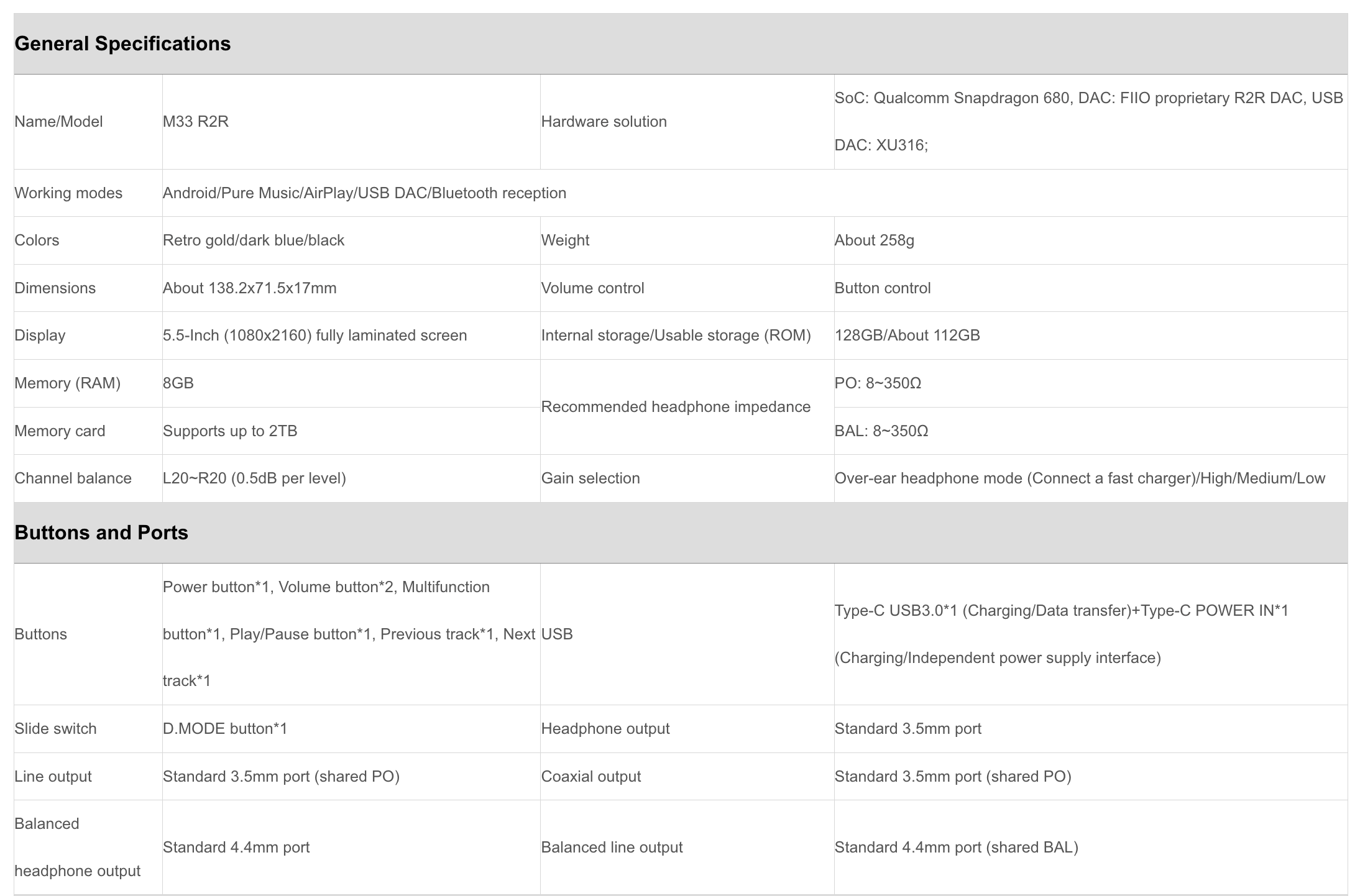Click the Buttons and Ports section heading

click(x=101, y=533)
